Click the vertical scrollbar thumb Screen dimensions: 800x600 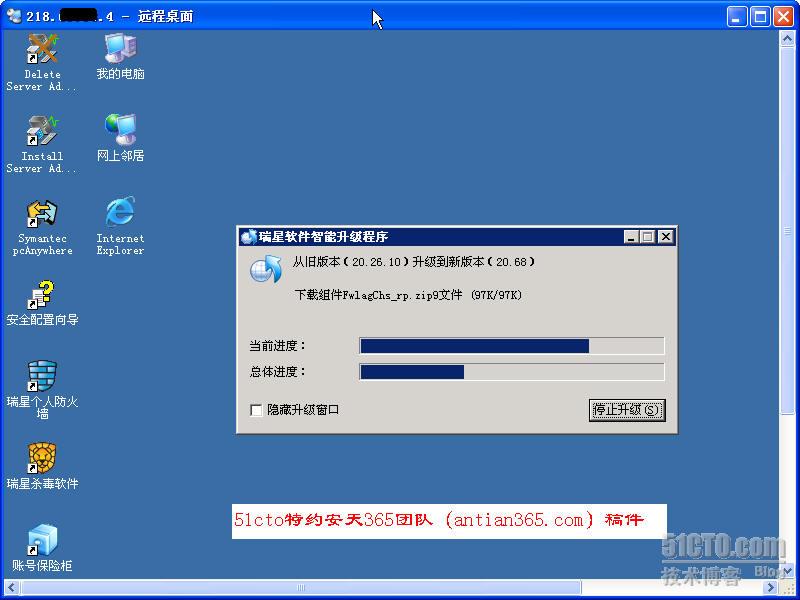point(787,230)
